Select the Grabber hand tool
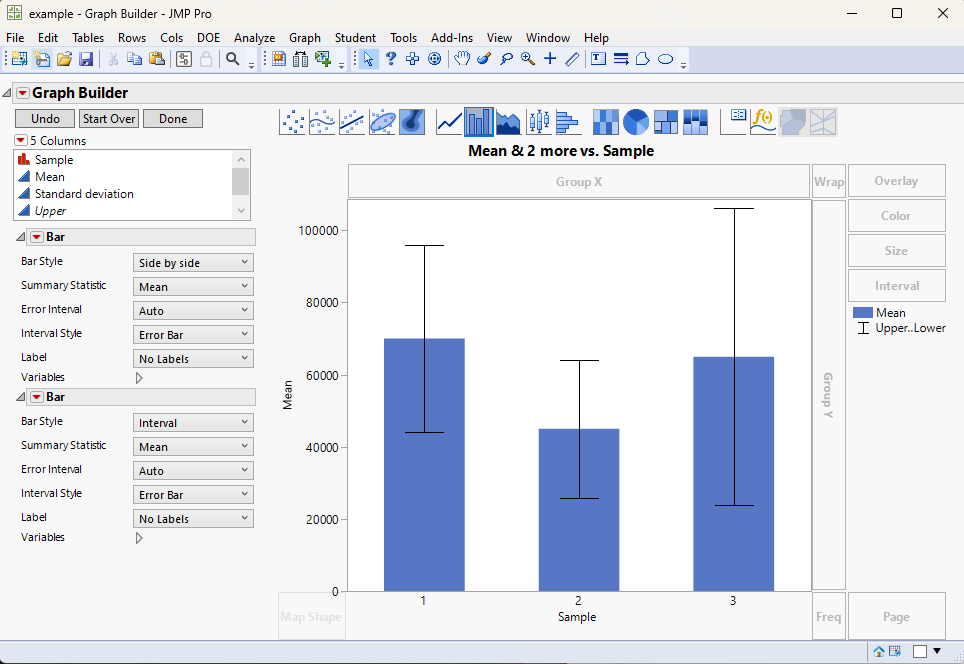 462,59
